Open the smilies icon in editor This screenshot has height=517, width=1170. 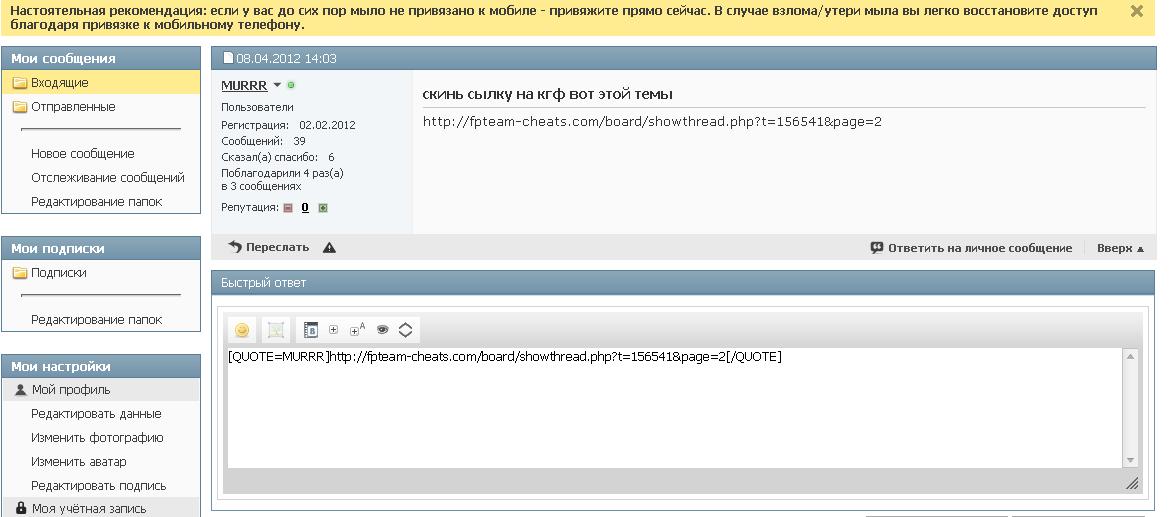tap(241, 330)
